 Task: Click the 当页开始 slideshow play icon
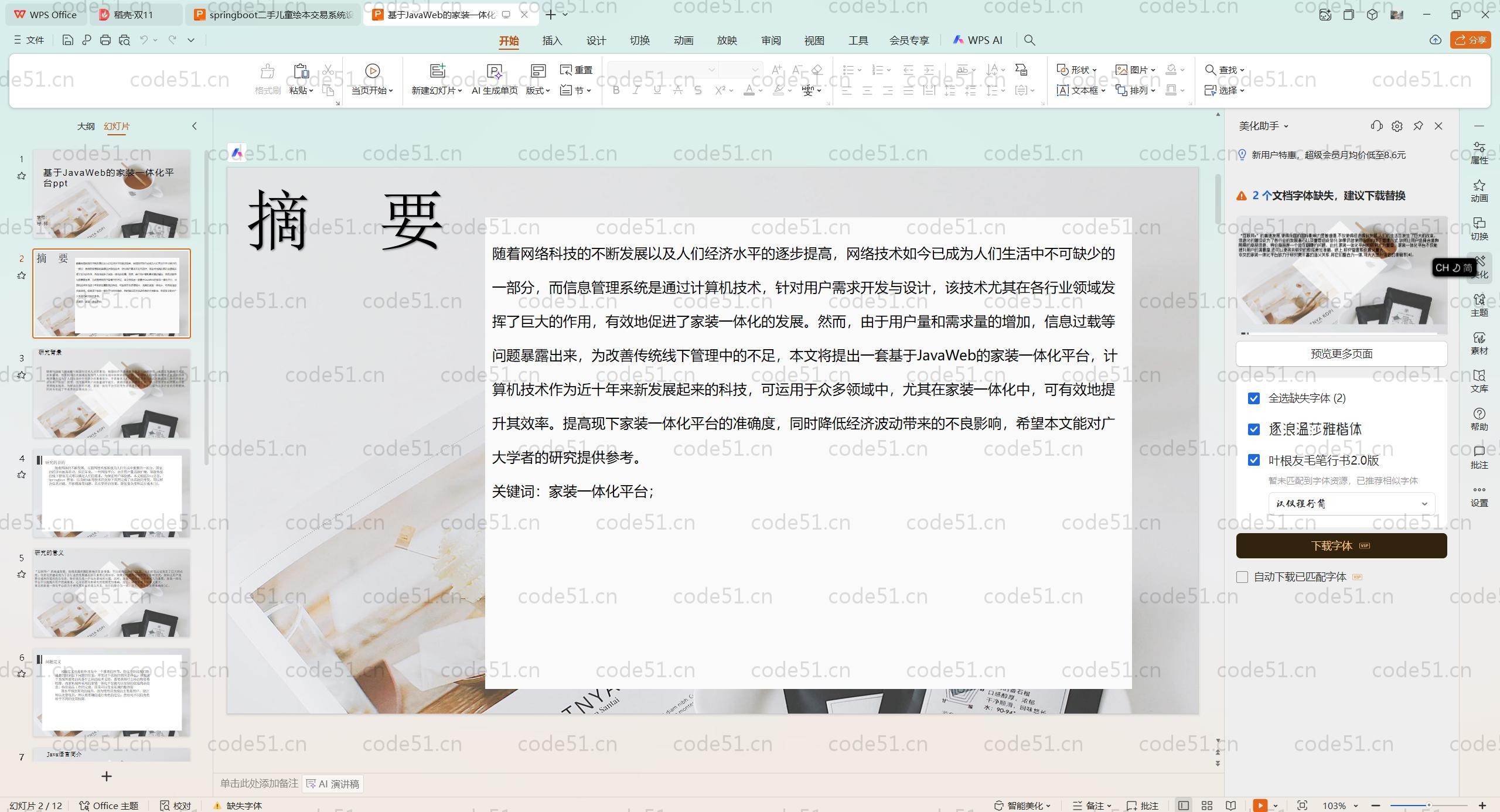tap(372, 71)
